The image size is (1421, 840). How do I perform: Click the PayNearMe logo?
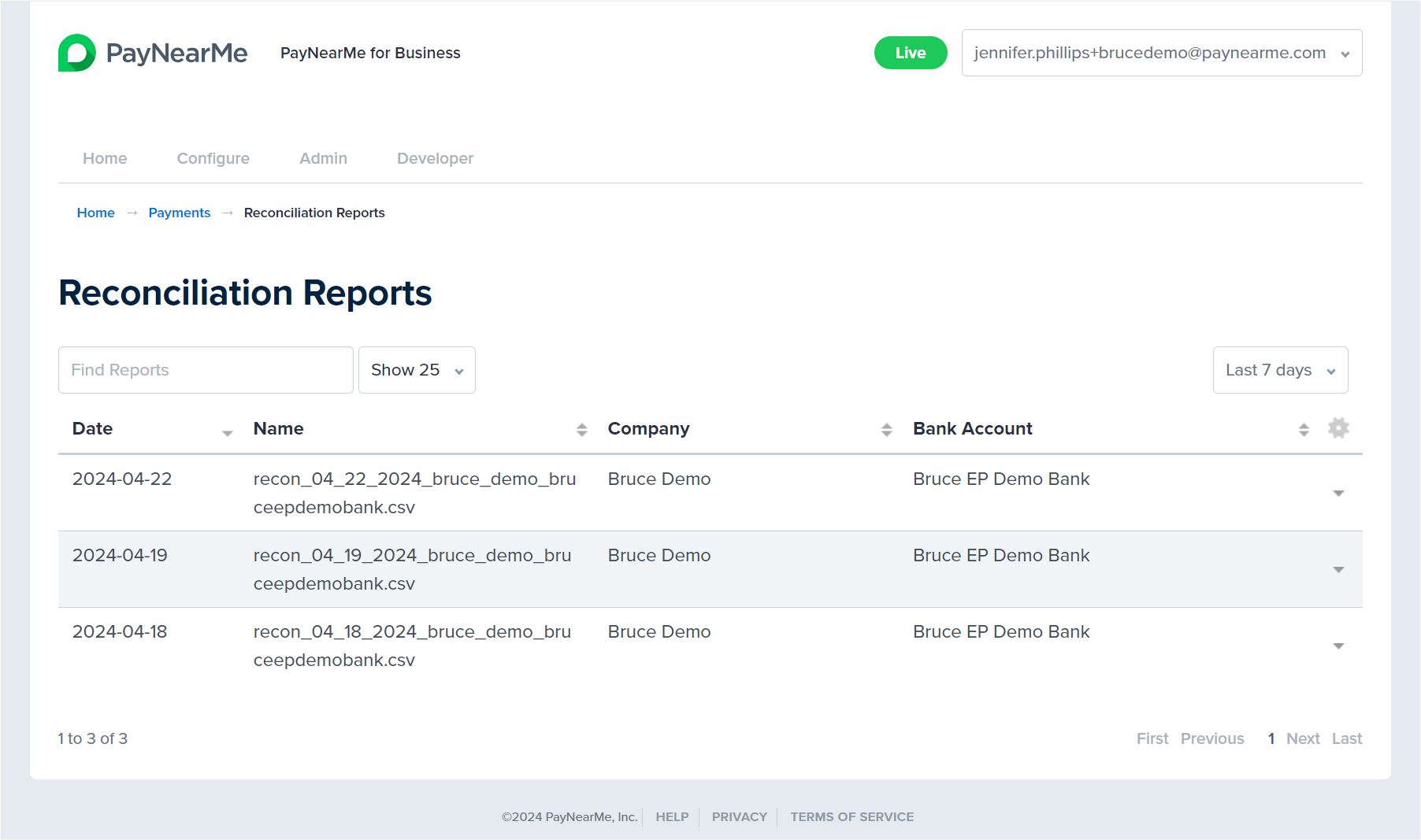pyautogui.click(x=153, y=53)
